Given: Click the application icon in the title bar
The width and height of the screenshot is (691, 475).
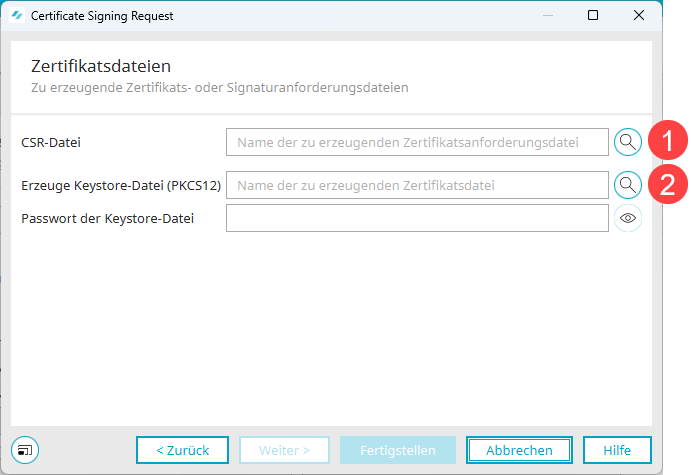Looking at the screenshot, I should [16, 16].
